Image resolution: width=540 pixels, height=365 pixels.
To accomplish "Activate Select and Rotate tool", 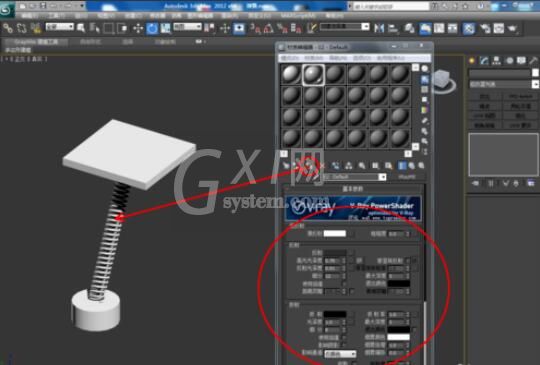I will click(x=152, y=28).
